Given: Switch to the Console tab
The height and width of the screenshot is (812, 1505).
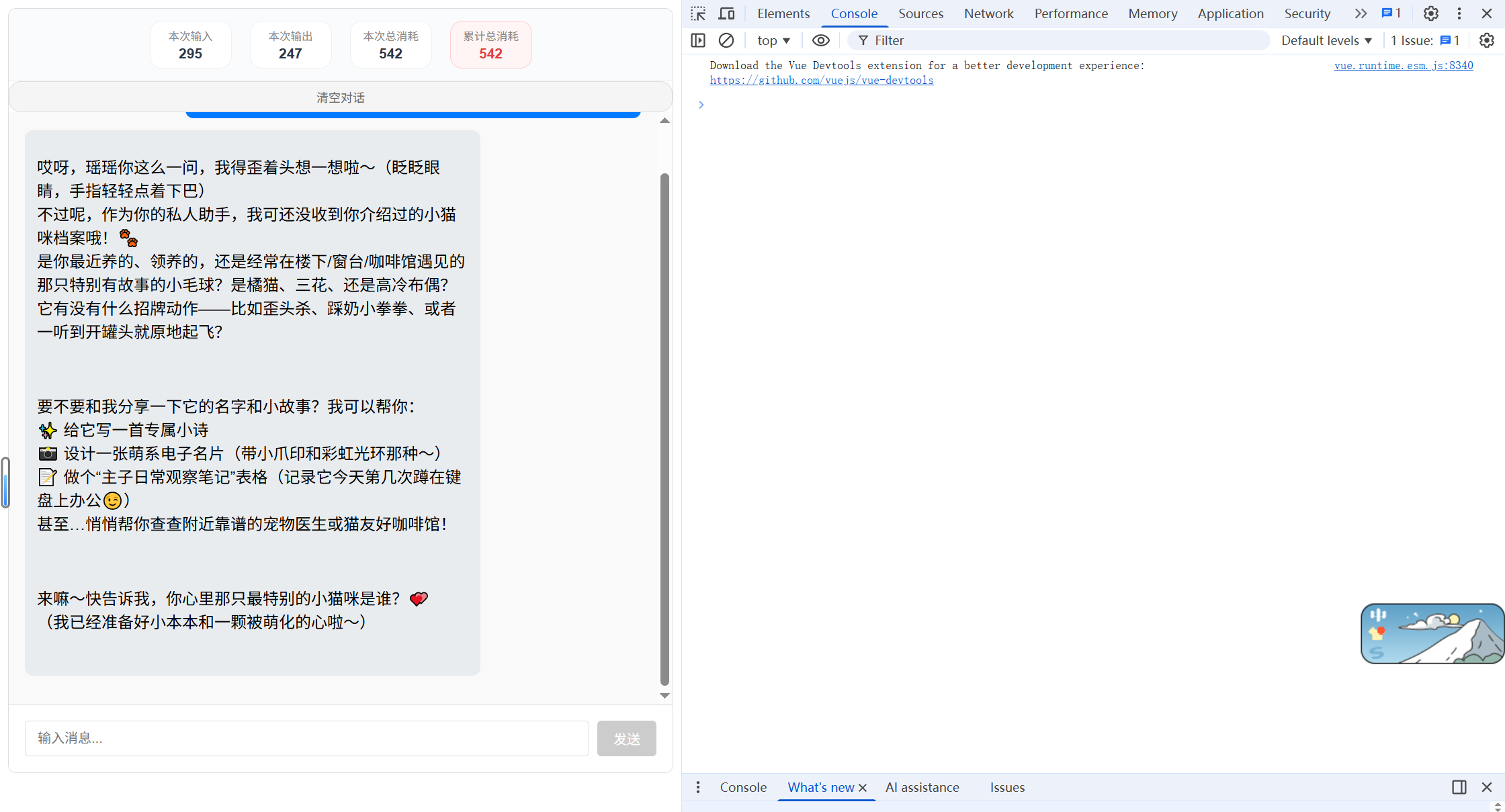Looking at the screenshot, I should 854,13.
